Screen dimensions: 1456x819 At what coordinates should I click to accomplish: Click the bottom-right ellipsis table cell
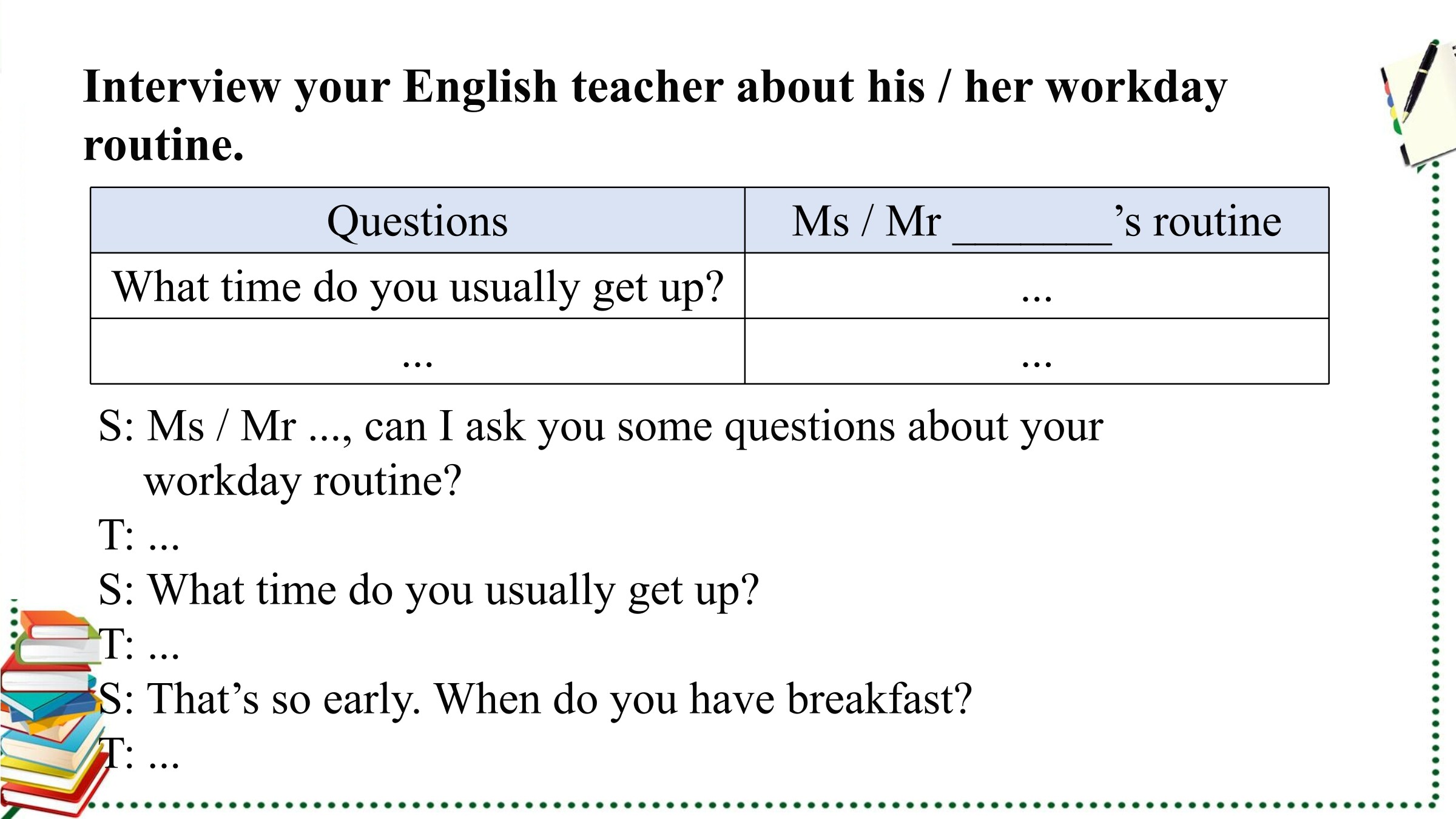coord(1037,351)
